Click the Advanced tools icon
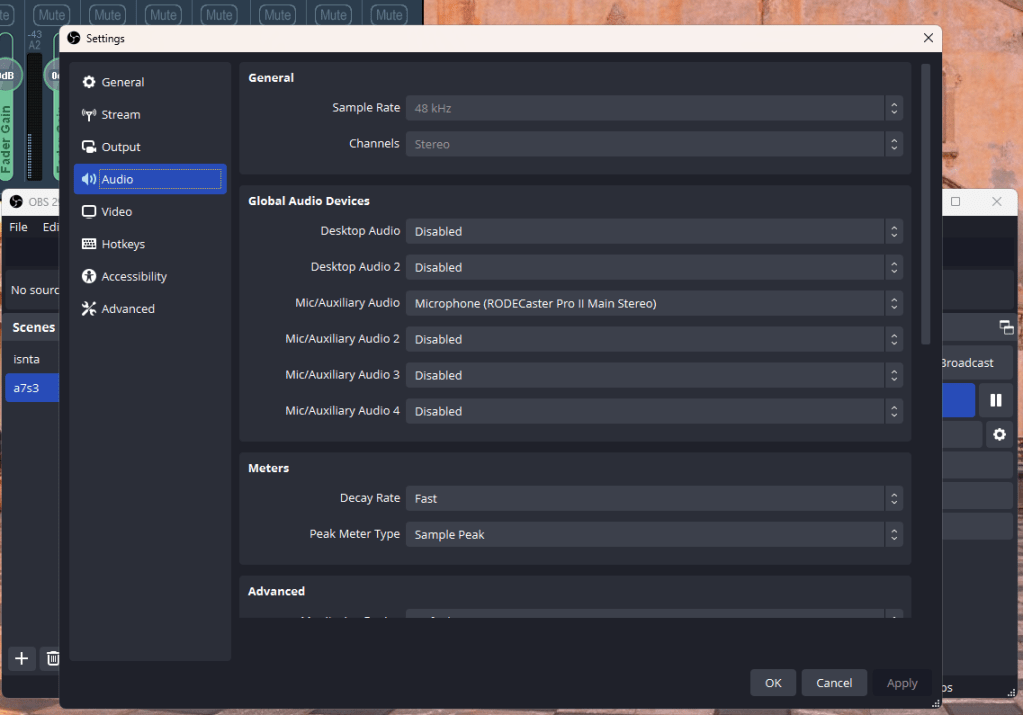1023x715 pixels. (89, 309)
